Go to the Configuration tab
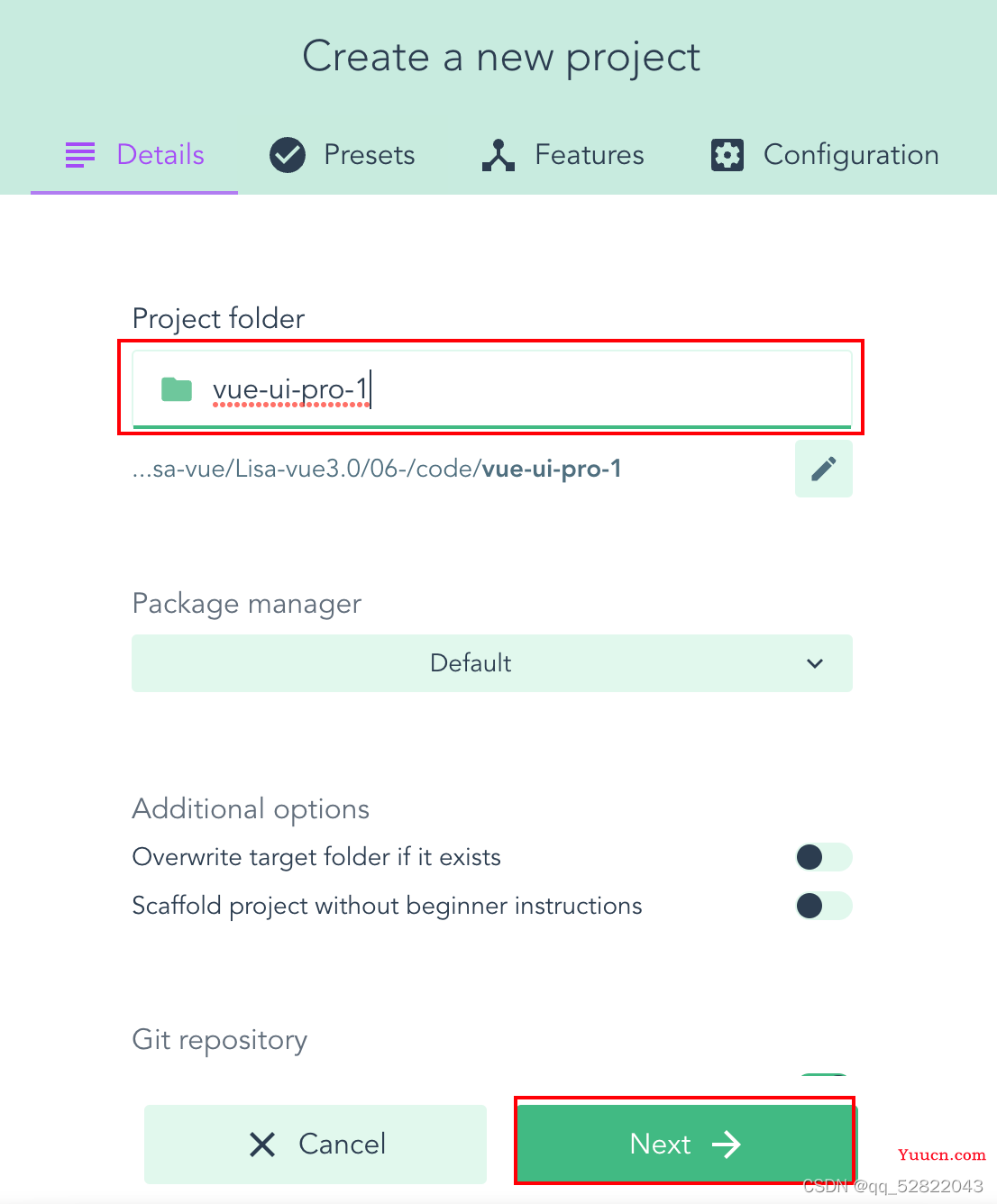 click(824, 155)
